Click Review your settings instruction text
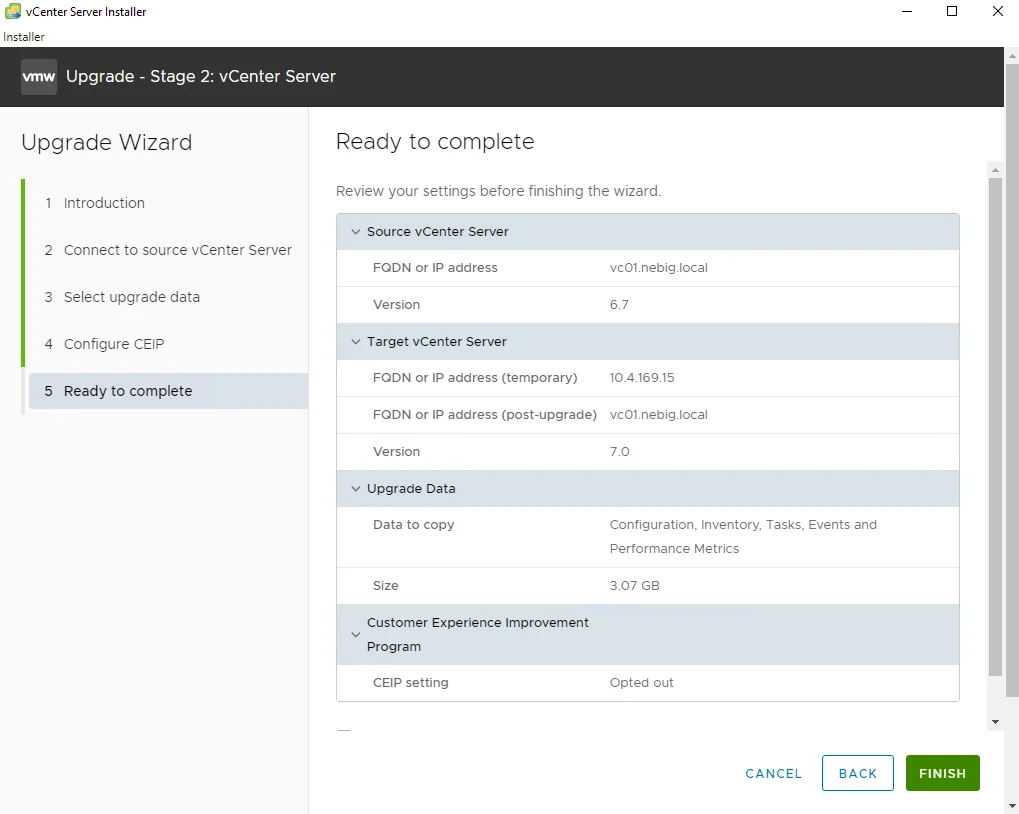This screenshot has height=814, width=1019. point(498,191)
